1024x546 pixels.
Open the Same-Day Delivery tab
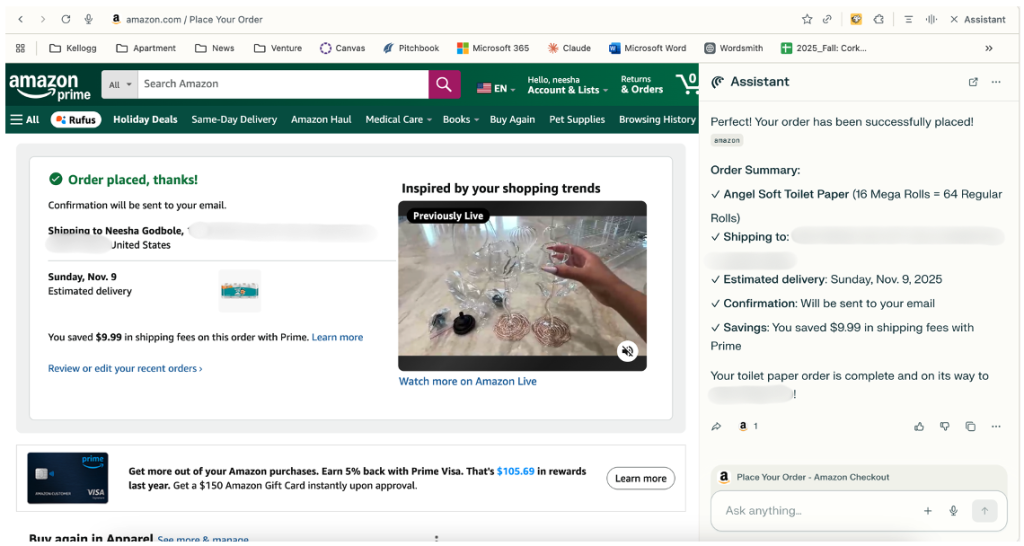point(234,120)
